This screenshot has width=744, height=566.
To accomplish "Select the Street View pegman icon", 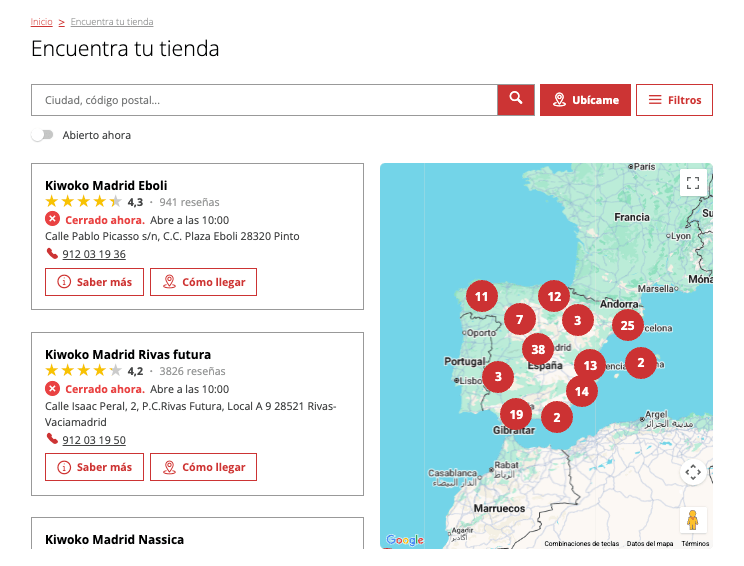I will [x=693, y=520].
